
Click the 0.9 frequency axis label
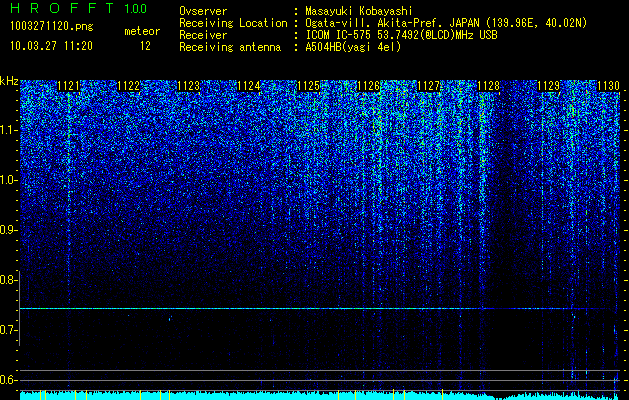click(x=8, y=230)
